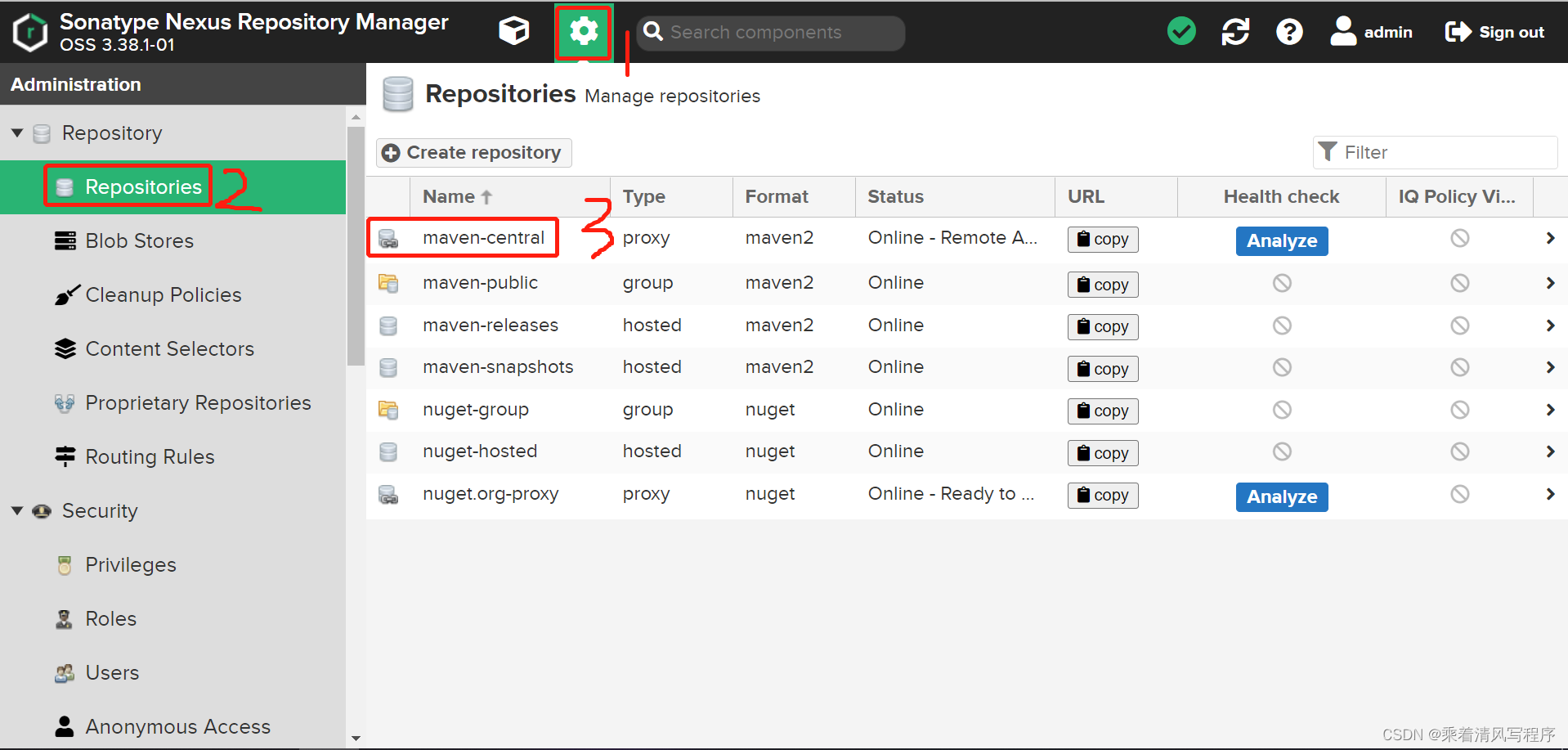Sort by Type column header

point(671,196)
